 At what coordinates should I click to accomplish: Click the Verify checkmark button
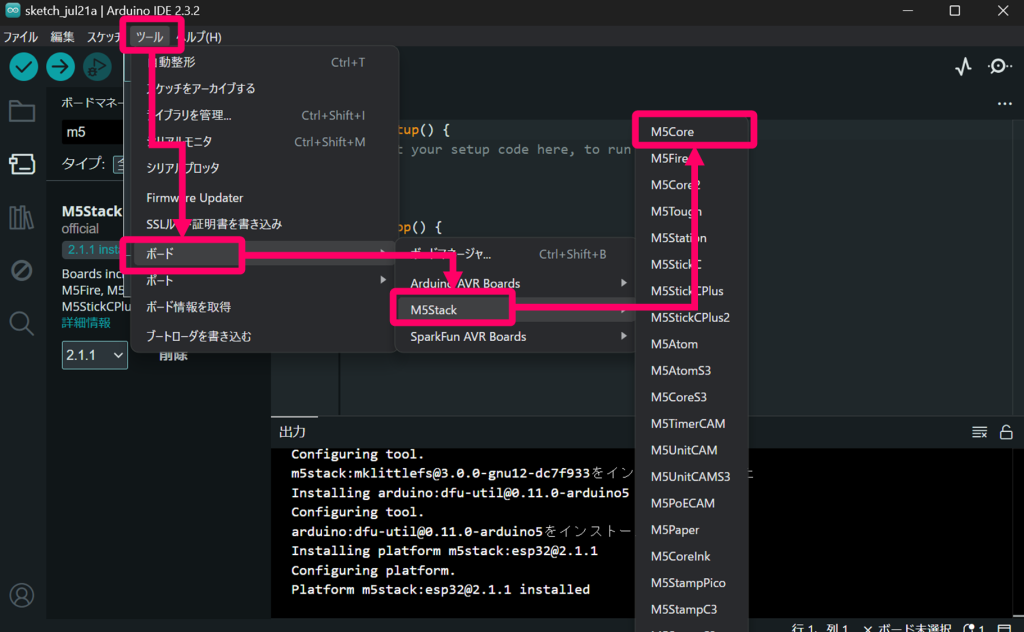pyautogui.click(x=24, y=67)
